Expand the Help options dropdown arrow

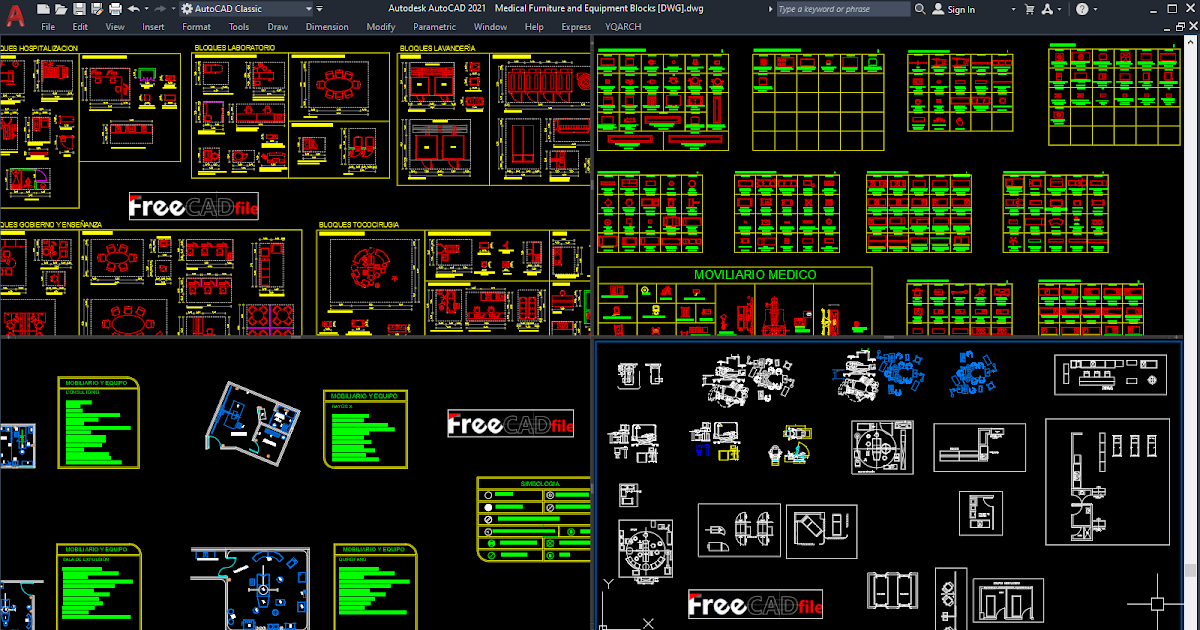pyautogui.click(x=1097, y=8)
